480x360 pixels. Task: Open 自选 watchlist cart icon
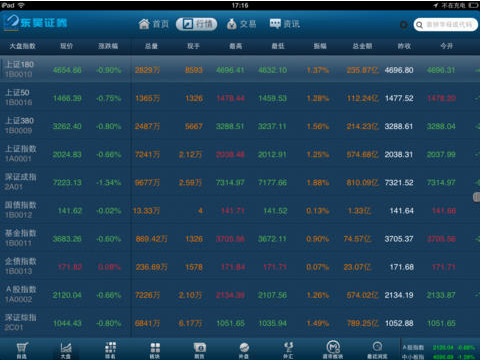(x=22, y=350)
